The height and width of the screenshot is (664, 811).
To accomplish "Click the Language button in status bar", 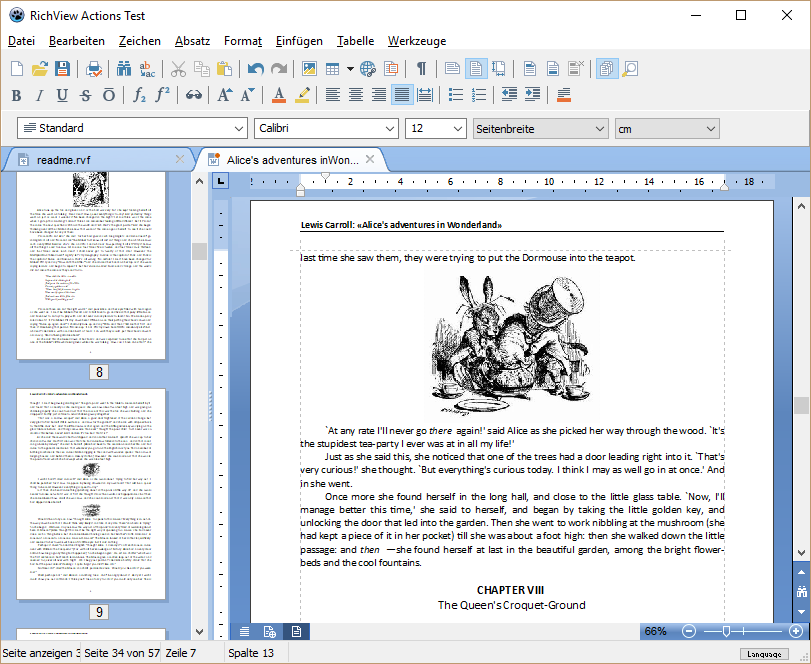I will 765,654.
